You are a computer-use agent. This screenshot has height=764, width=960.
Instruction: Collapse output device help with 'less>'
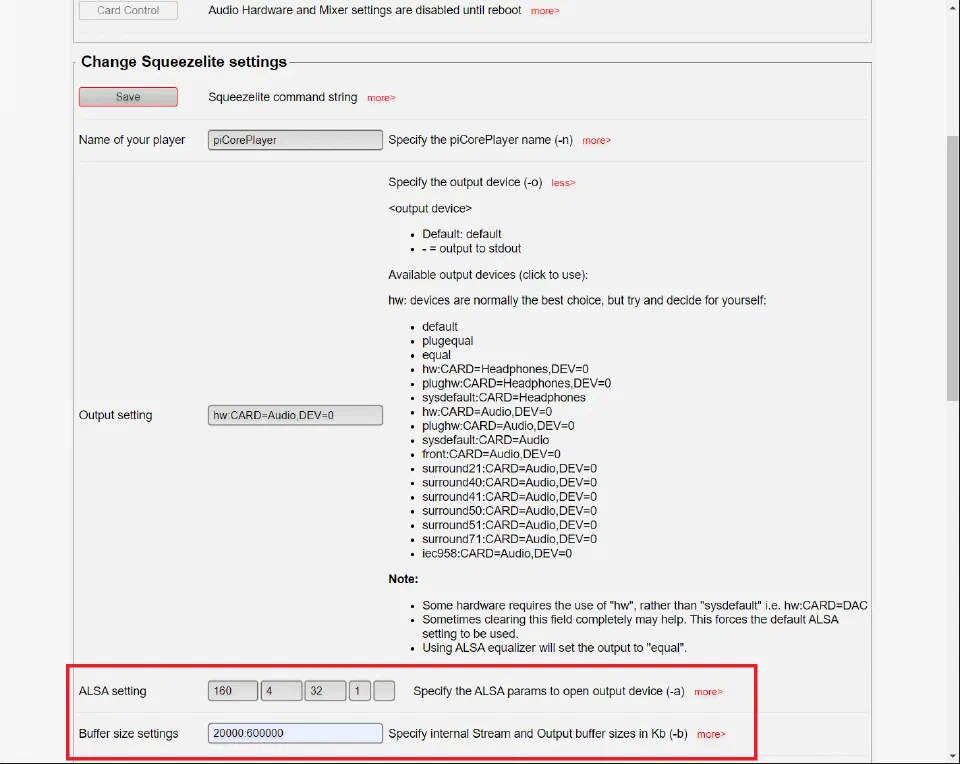click(x=563, y=183)
